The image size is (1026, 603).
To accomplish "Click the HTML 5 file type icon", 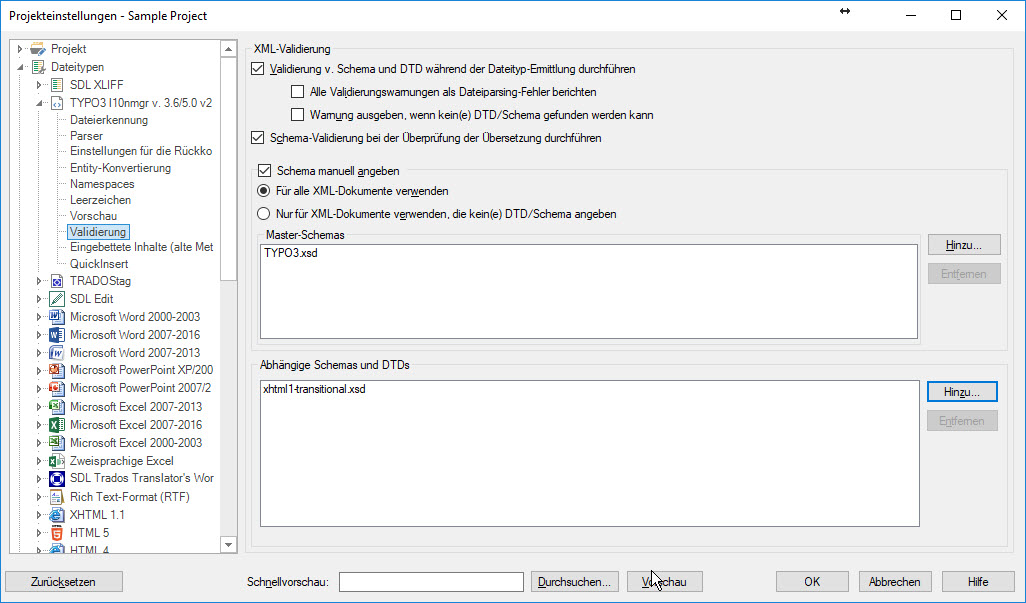I will click(x=57, y=533).
